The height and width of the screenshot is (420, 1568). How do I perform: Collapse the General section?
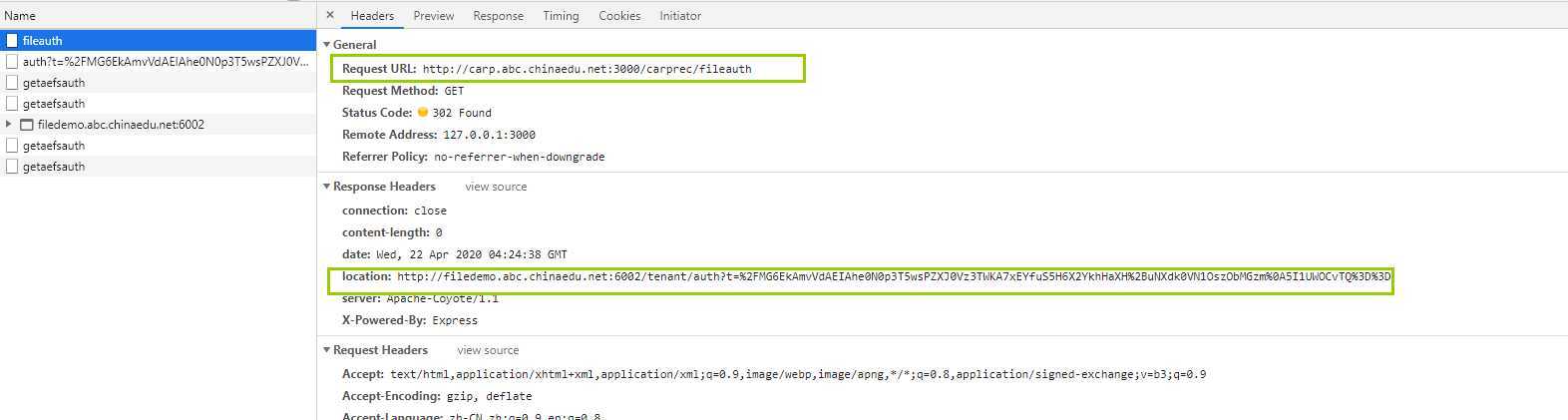pos(327,45)
